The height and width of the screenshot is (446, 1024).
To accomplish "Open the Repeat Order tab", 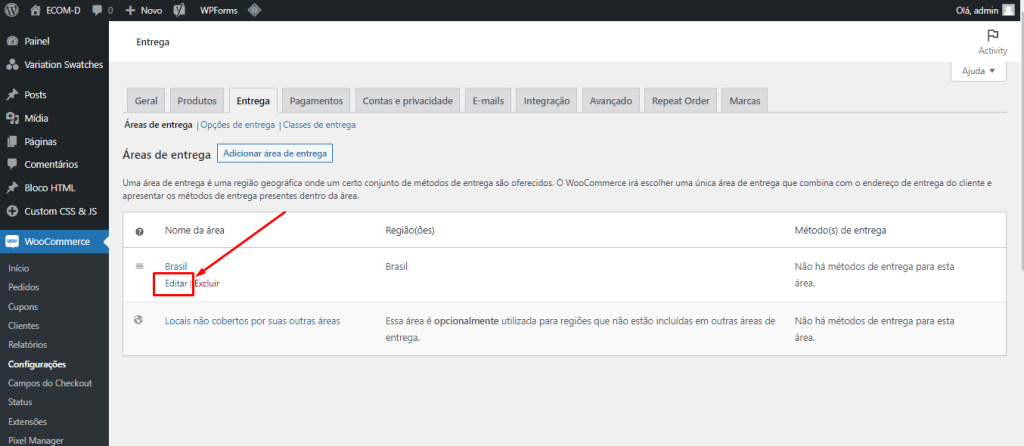I will click(x=681, y=101).
